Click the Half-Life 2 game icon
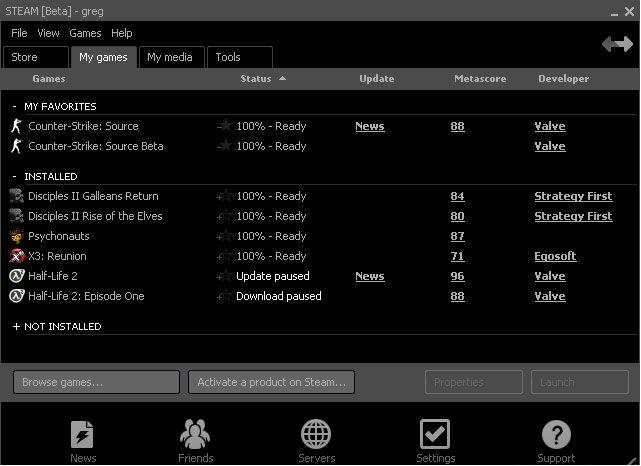Viewport: 641px width, 466px height. [16, 276]
